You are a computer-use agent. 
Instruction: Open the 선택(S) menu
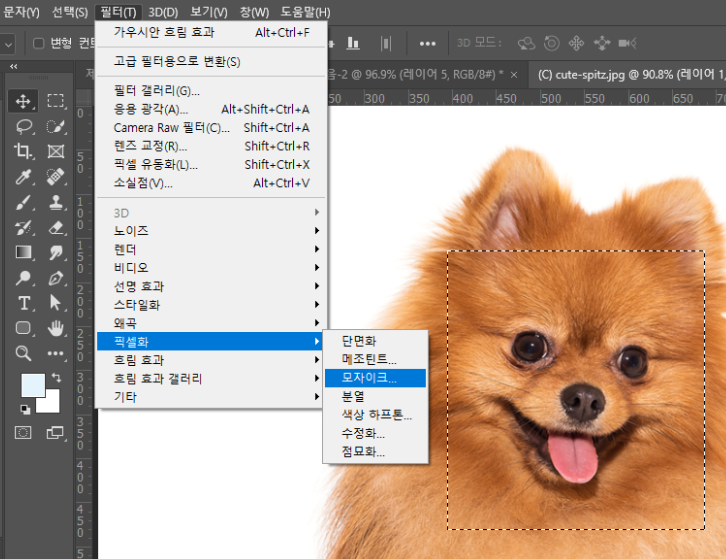(x=69, y=12)
